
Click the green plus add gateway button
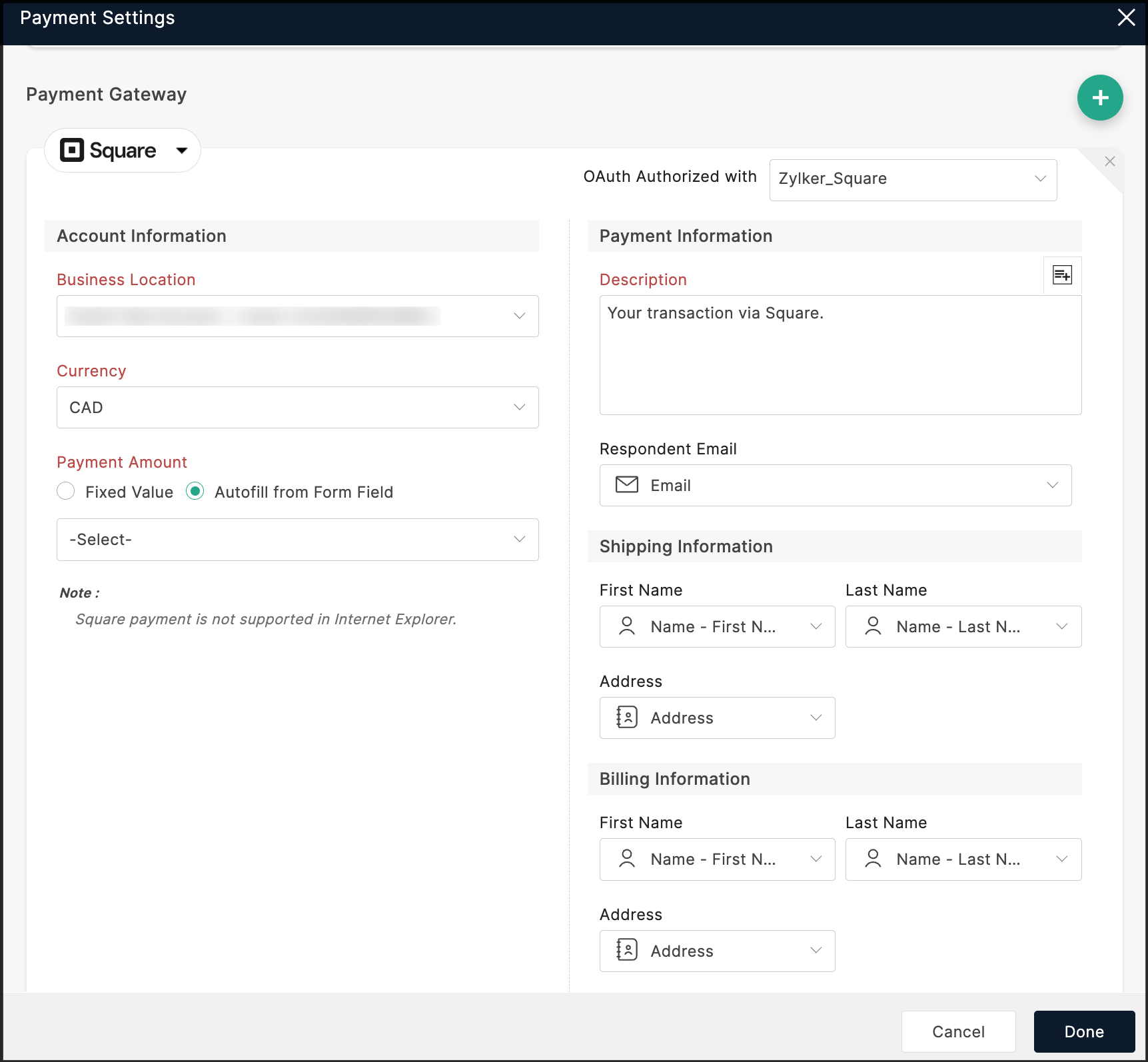tap(1099, 98)
